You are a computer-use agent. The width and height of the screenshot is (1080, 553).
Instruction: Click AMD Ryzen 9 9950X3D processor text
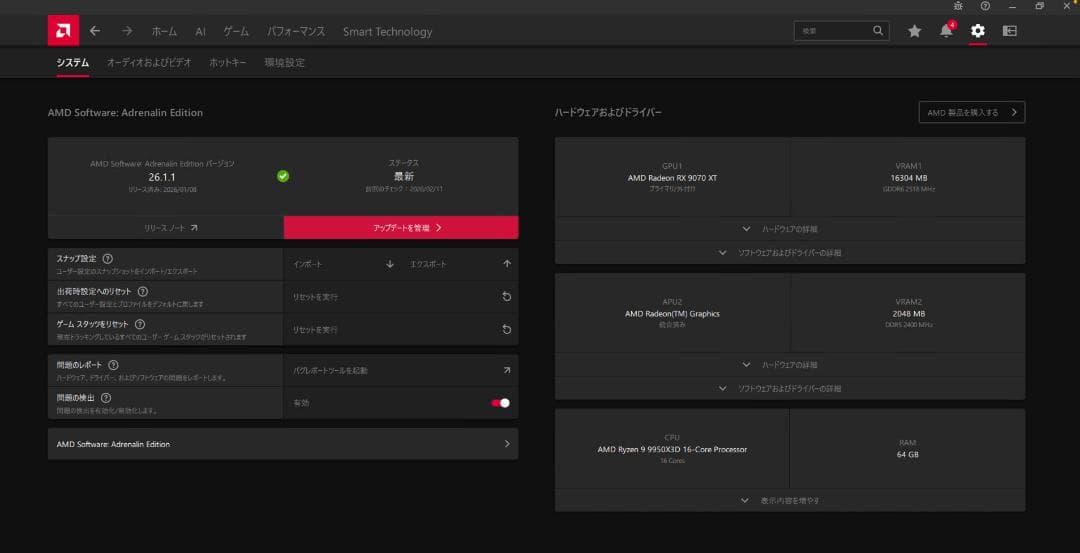coord(672,450)
